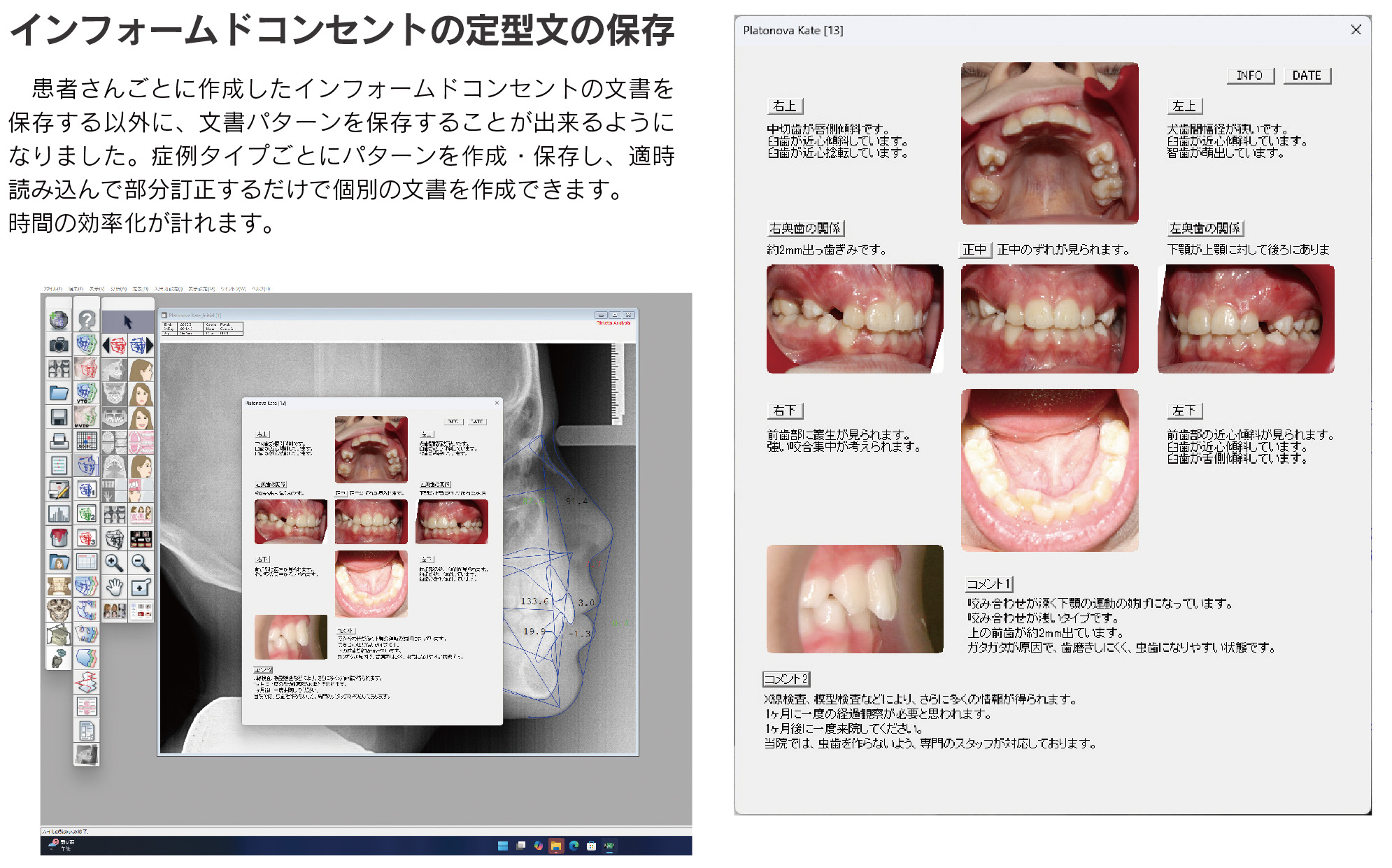Click DATE button in large Platonova Kate dialog
1392x868 pixels.
(x=1307, y=76)
